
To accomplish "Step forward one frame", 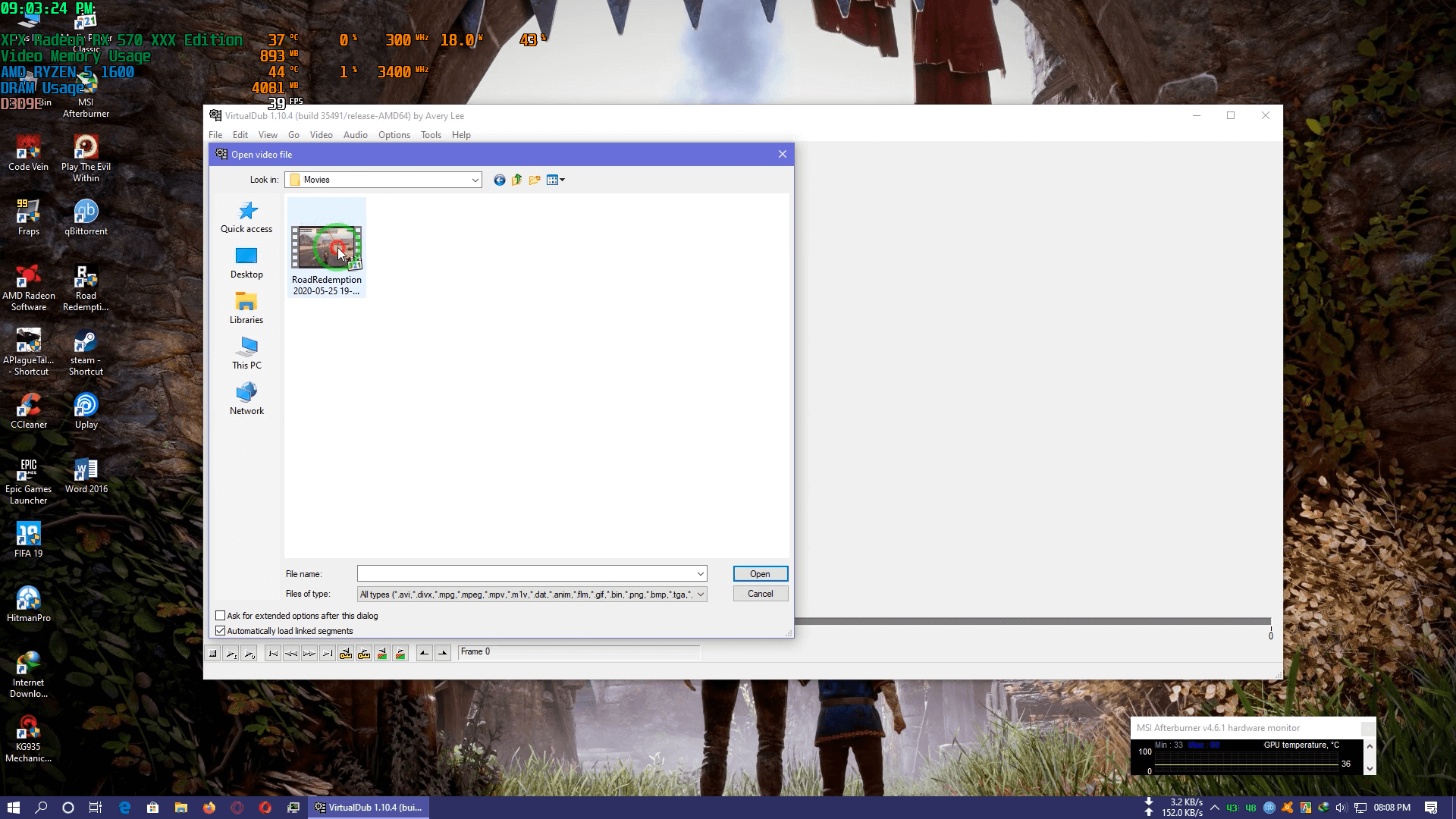I will tap(309, 653).
